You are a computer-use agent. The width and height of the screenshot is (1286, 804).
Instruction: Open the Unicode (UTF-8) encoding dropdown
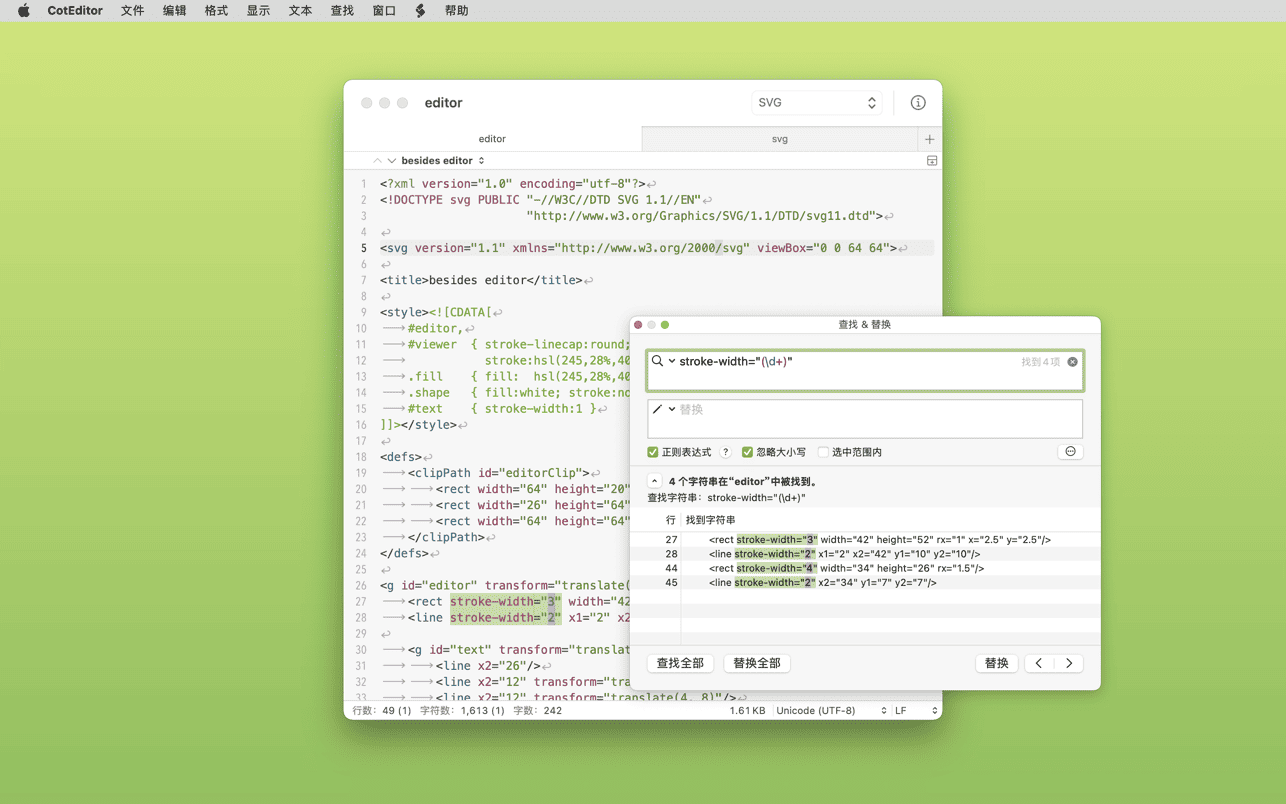click(x=831, y=711)
